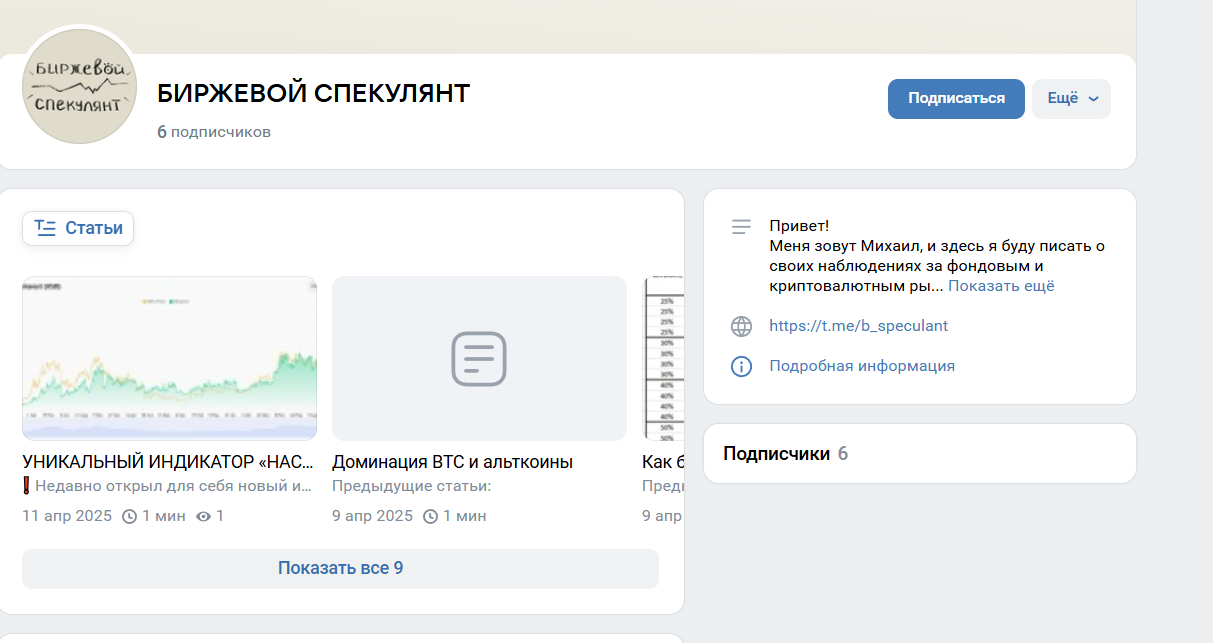Open Подробная информация link
Viewport: 1213px width, 643px height.
click(x=862, y=366)
